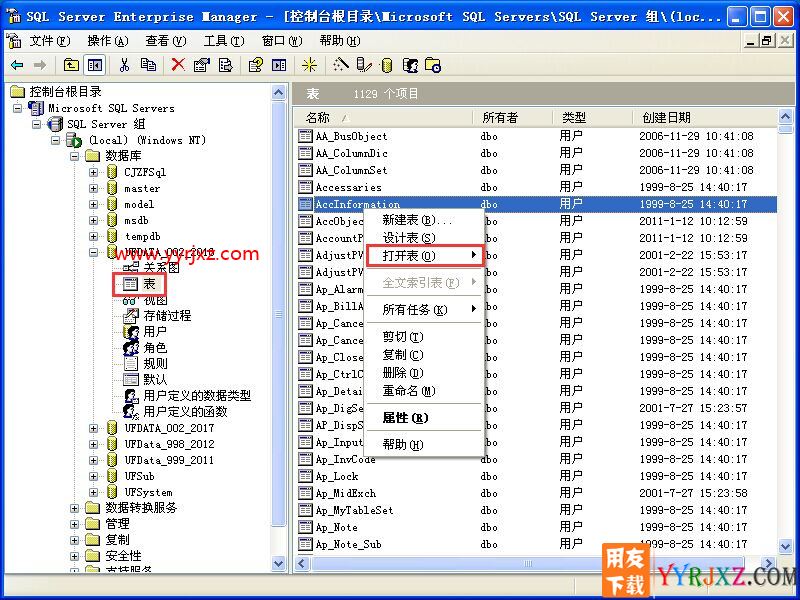Click the Register Server toolbar icon
800x600 pixels.
pyautogui.click(x=364, y=65)
